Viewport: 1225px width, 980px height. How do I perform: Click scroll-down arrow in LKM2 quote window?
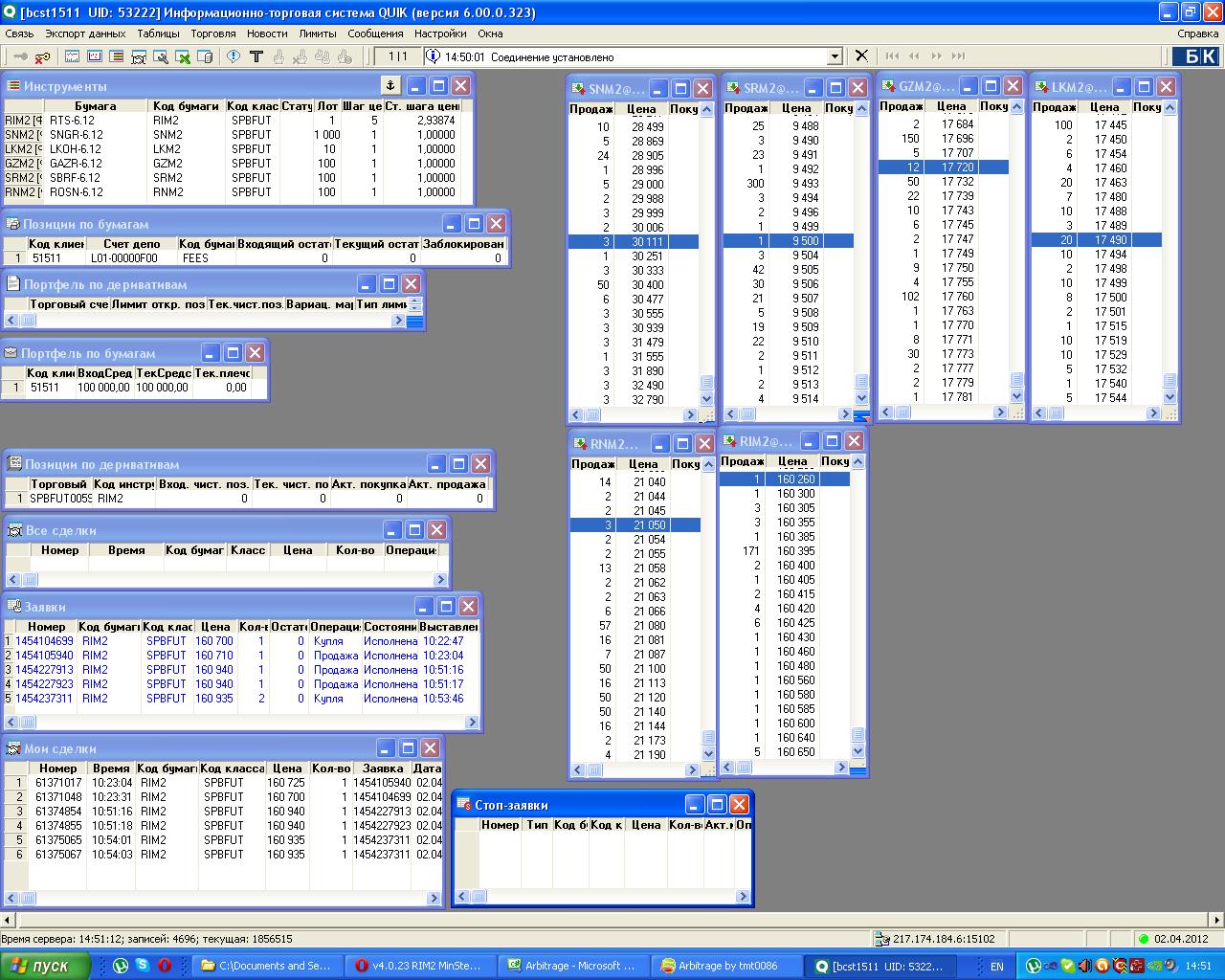click(1169, 396)
